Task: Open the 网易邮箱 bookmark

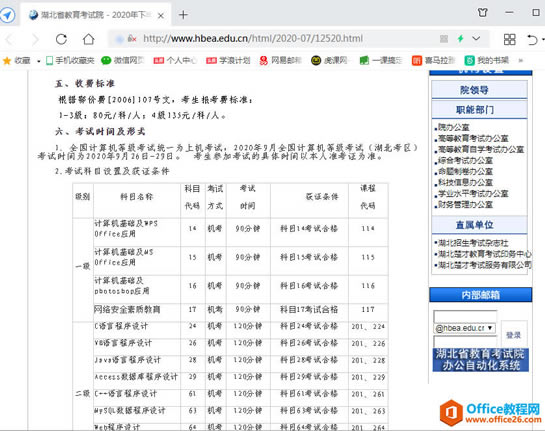Action: pyautogui.click(x=281, y=60)
